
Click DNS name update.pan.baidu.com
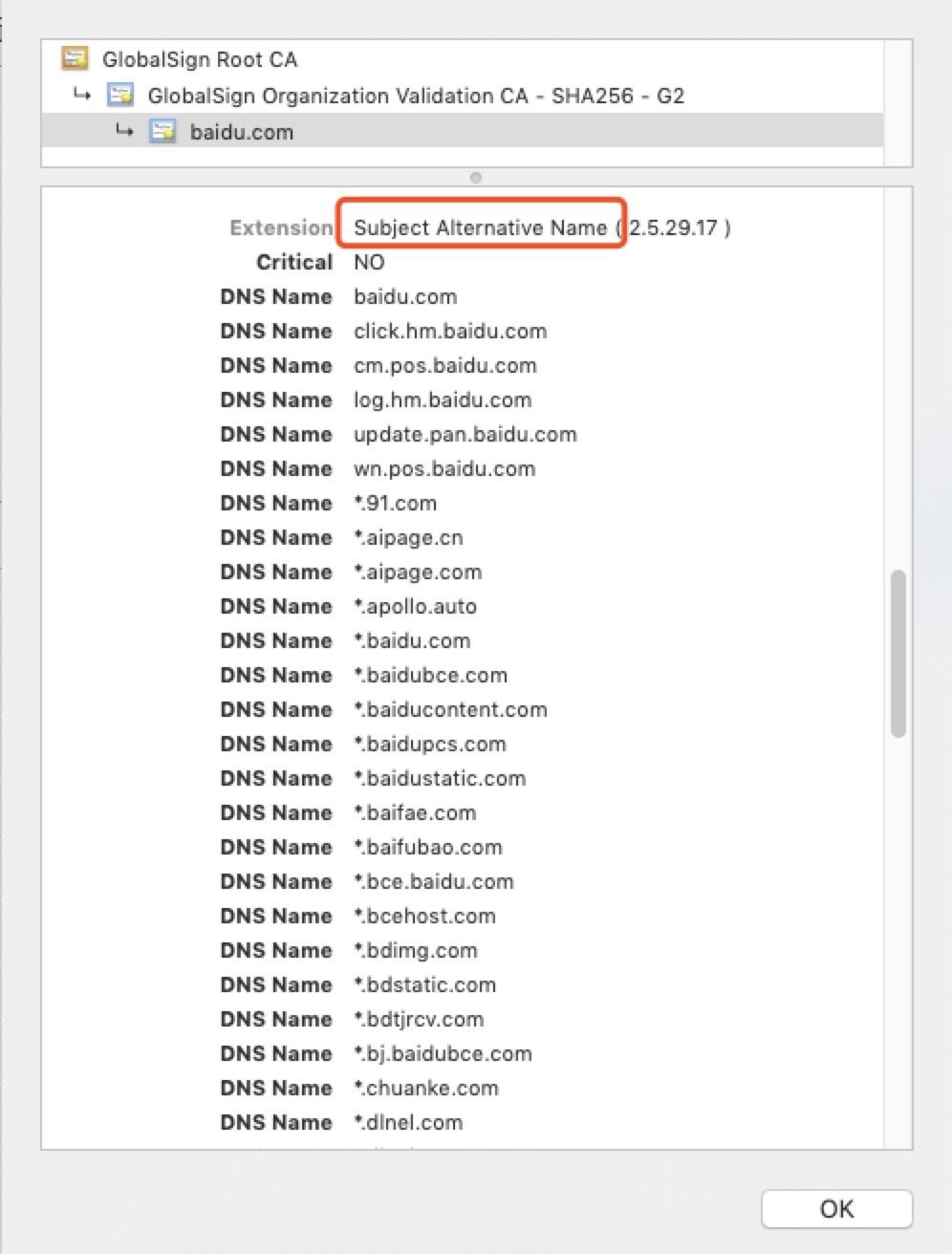[x=465, y=434]
